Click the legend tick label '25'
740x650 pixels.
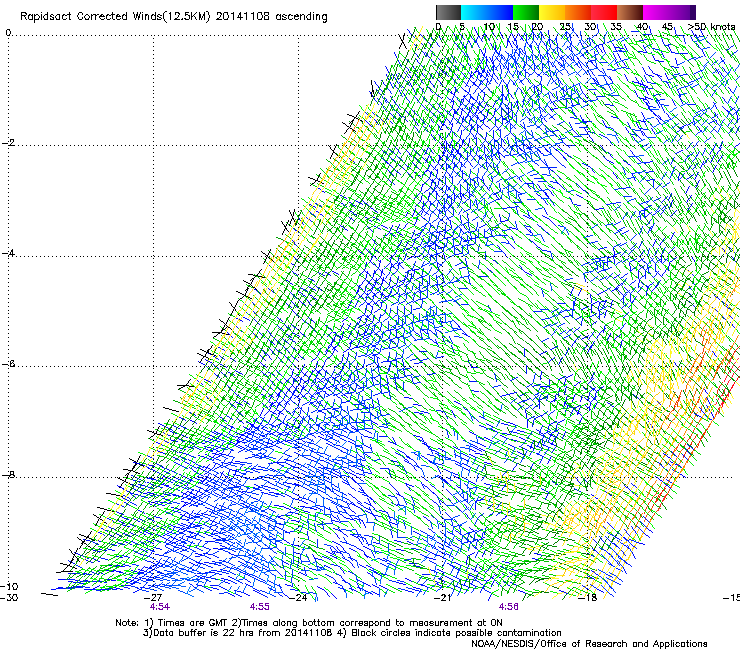pyautogui.click(x=565, y=27)
